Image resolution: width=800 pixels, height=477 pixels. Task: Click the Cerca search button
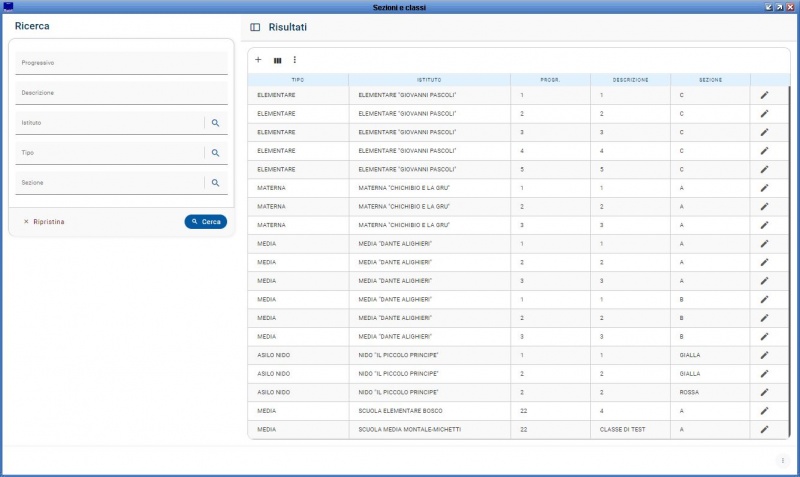[206, 222]
